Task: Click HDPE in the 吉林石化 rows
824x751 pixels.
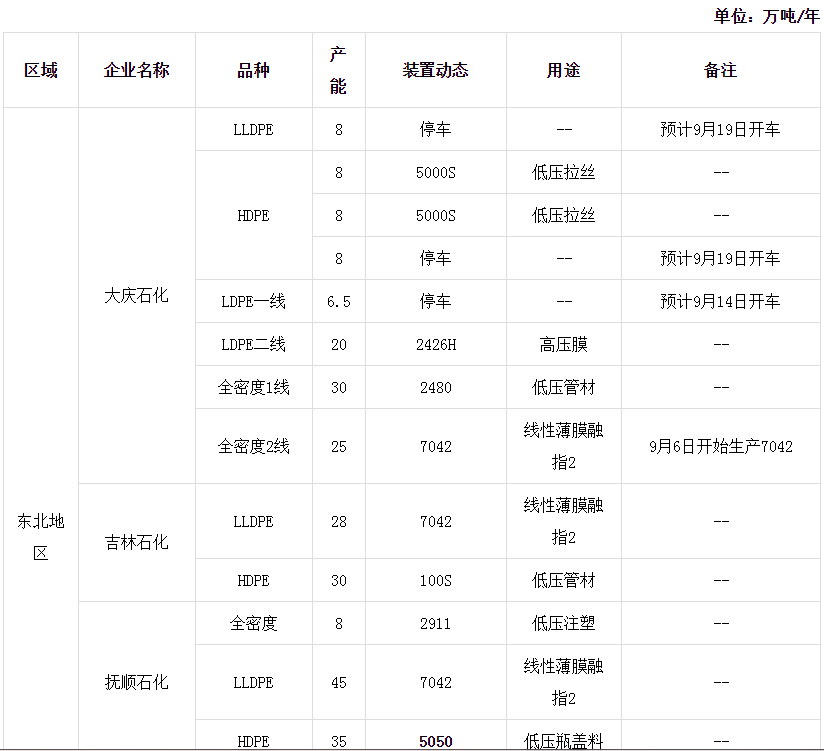Action: 253,581
